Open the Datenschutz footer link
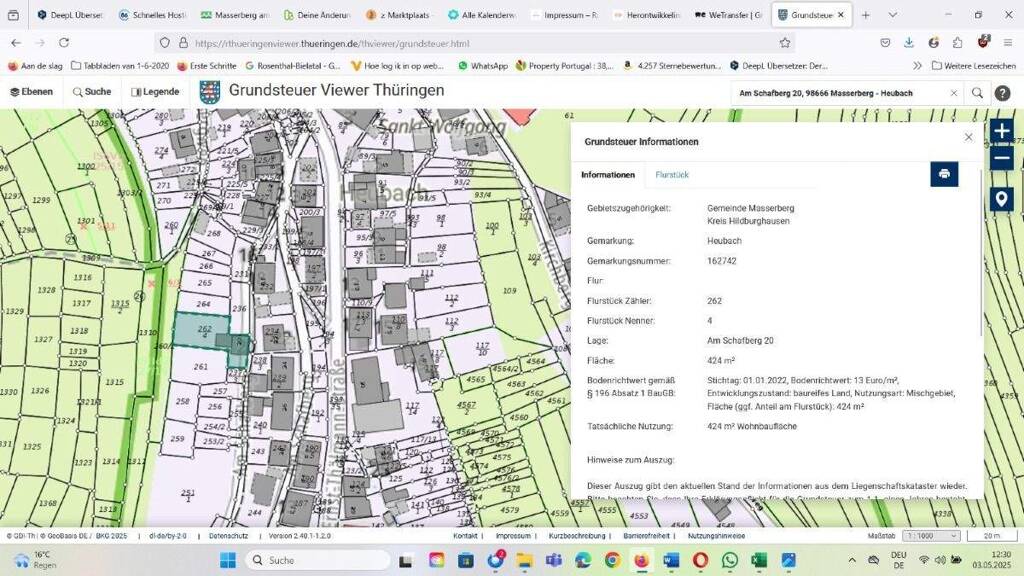 coord(228,536)
